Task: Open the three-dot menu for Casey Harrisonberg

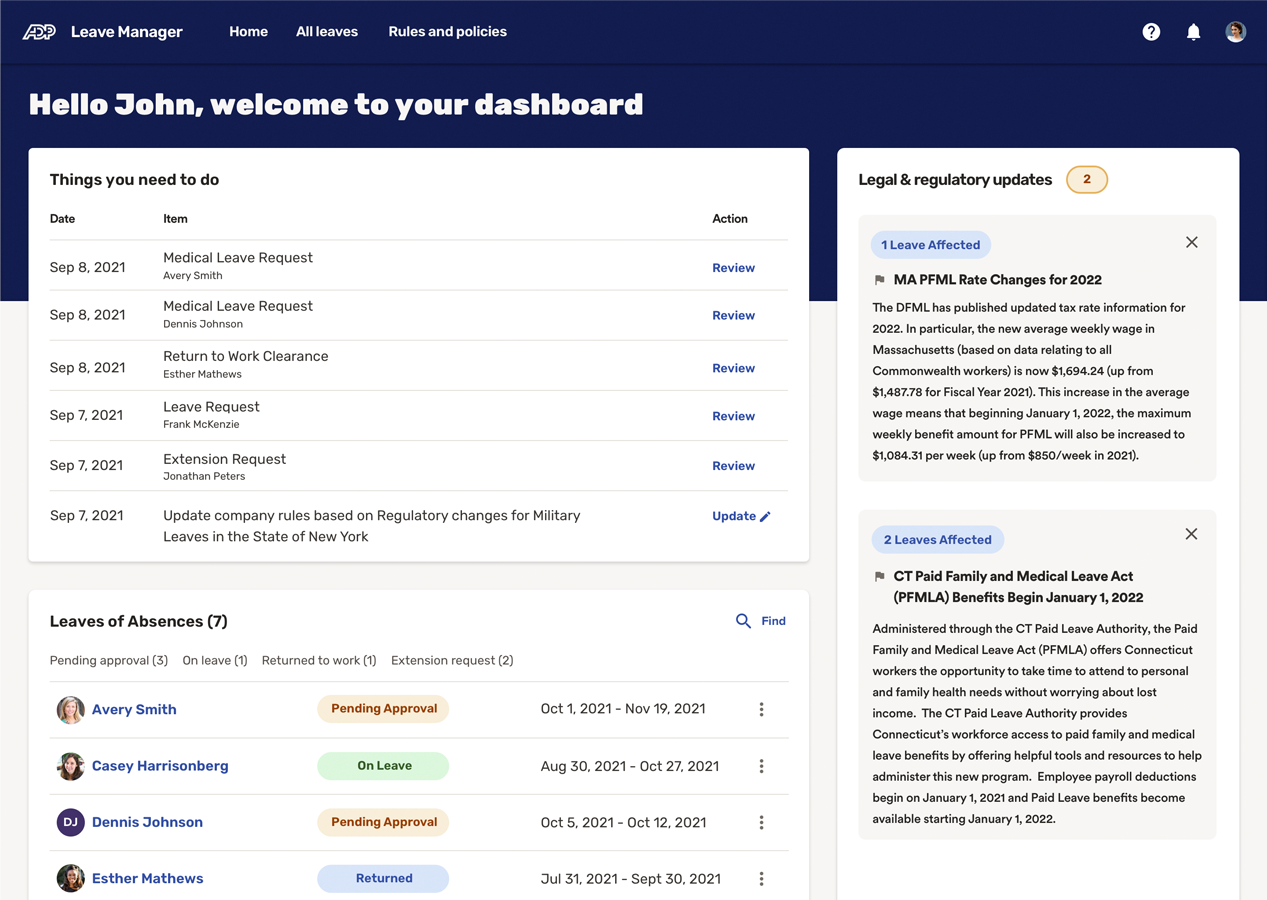Action: (761, 766)
